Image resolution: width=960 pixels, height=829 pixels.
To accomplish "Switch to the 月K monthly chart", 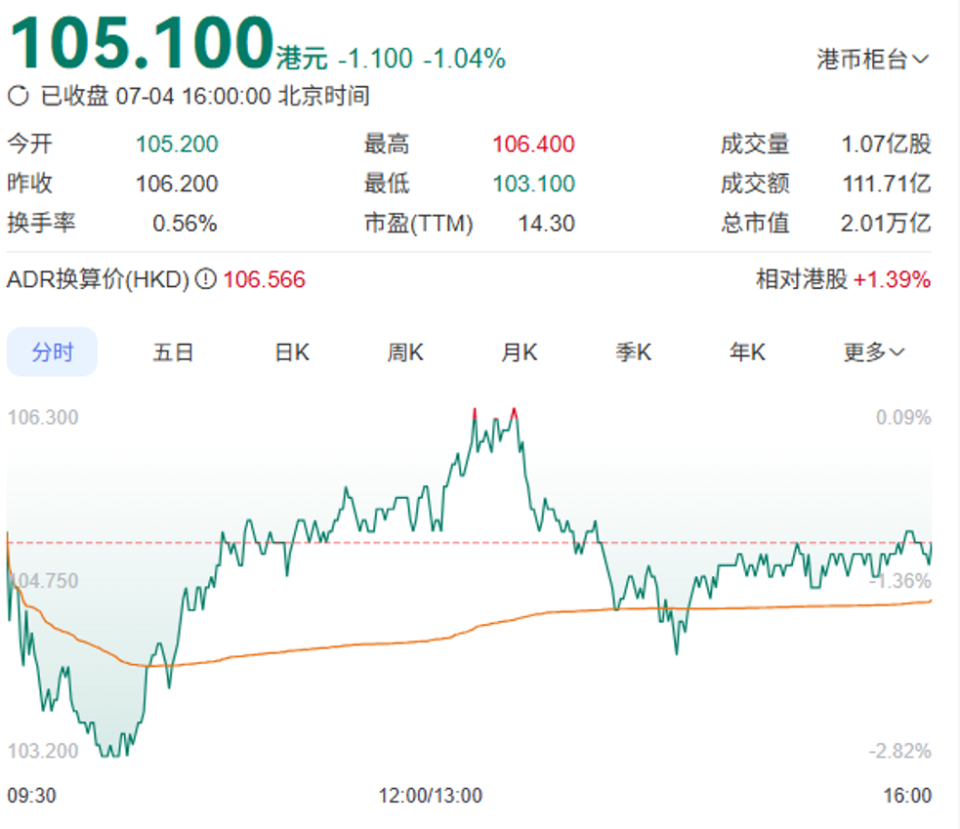I will [x=519, y=351].
